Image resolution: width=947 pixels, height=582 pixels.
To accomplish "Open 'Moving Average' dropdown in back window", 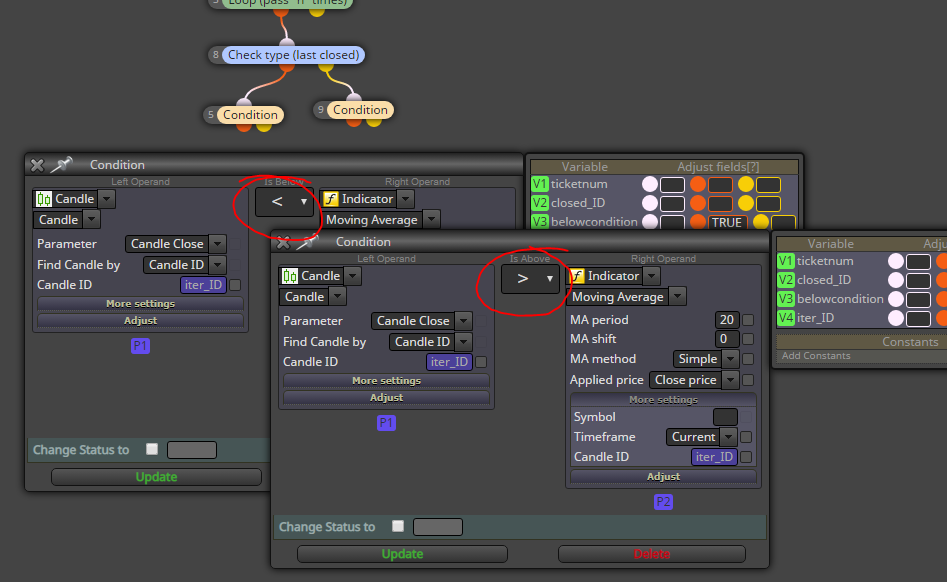I will coord(380,220).
